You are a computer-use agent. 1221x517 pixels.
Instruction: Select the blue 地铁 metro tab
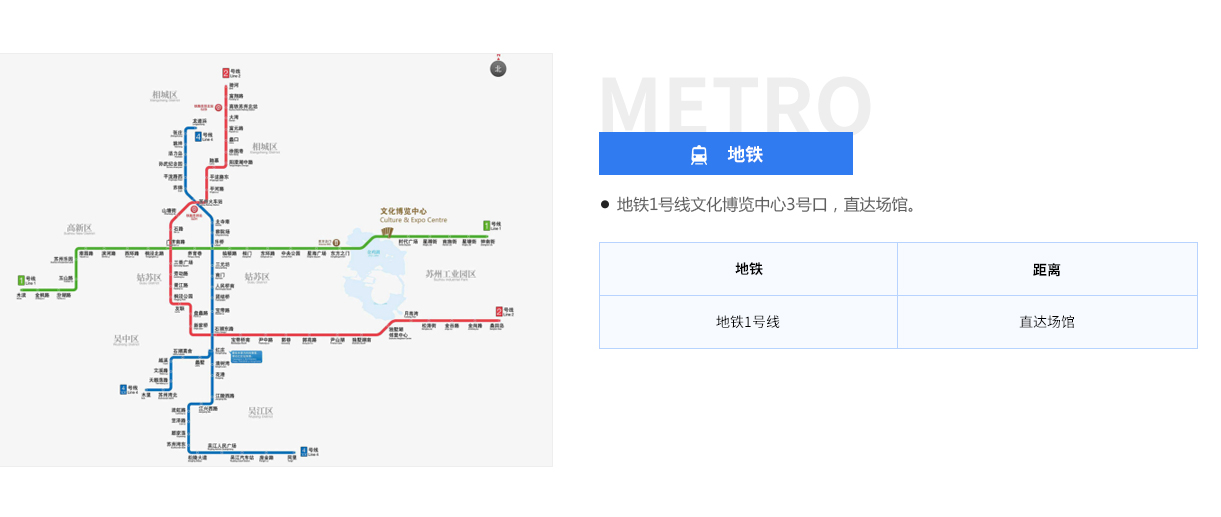point(725,154)
